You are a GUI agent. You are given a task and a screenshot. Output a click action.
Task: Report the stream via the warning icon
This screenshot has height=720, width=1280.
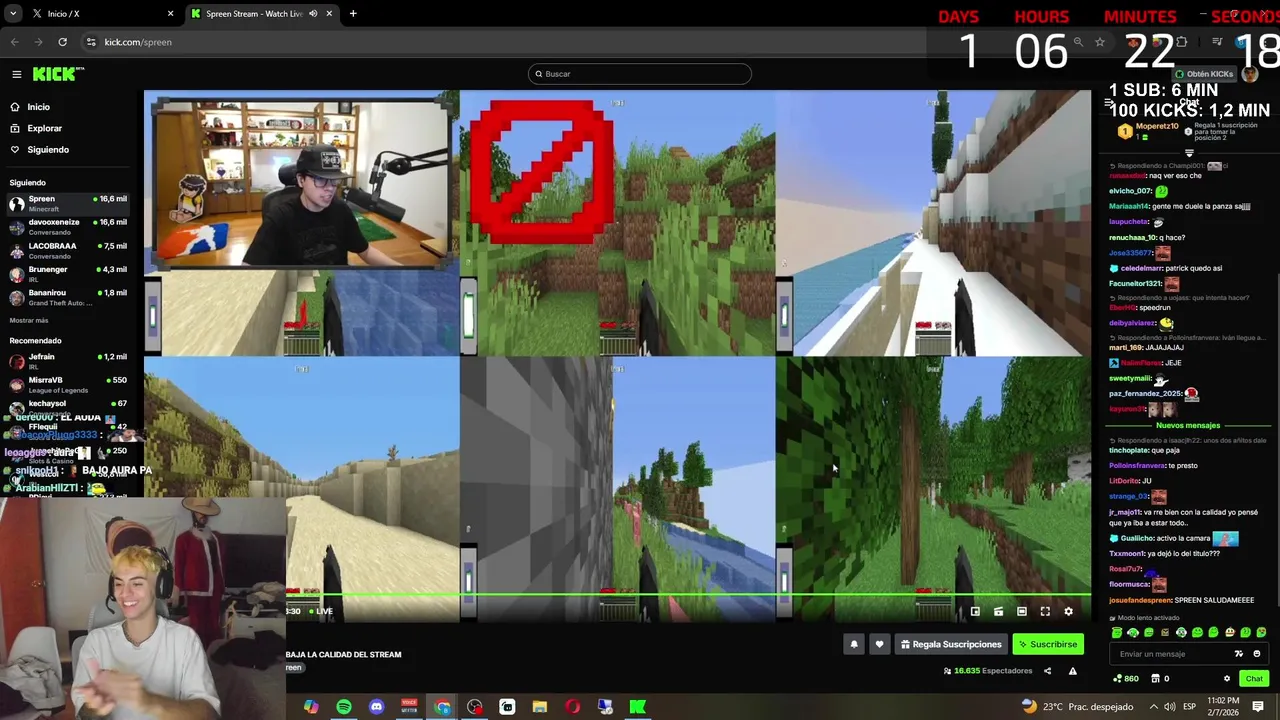pos(1072,671)
